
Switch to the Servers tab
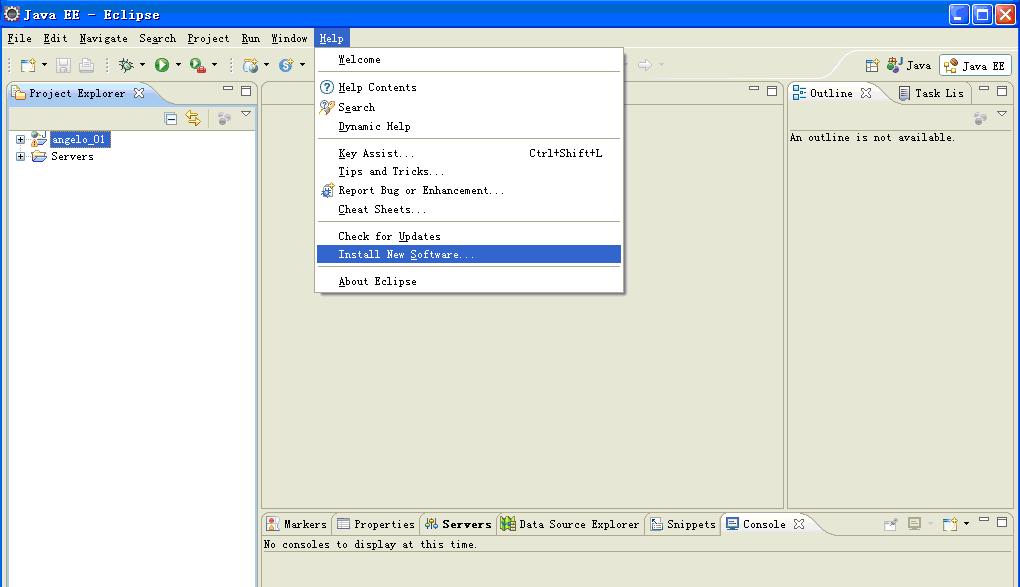pyautogui.click(x=458, y=524)
